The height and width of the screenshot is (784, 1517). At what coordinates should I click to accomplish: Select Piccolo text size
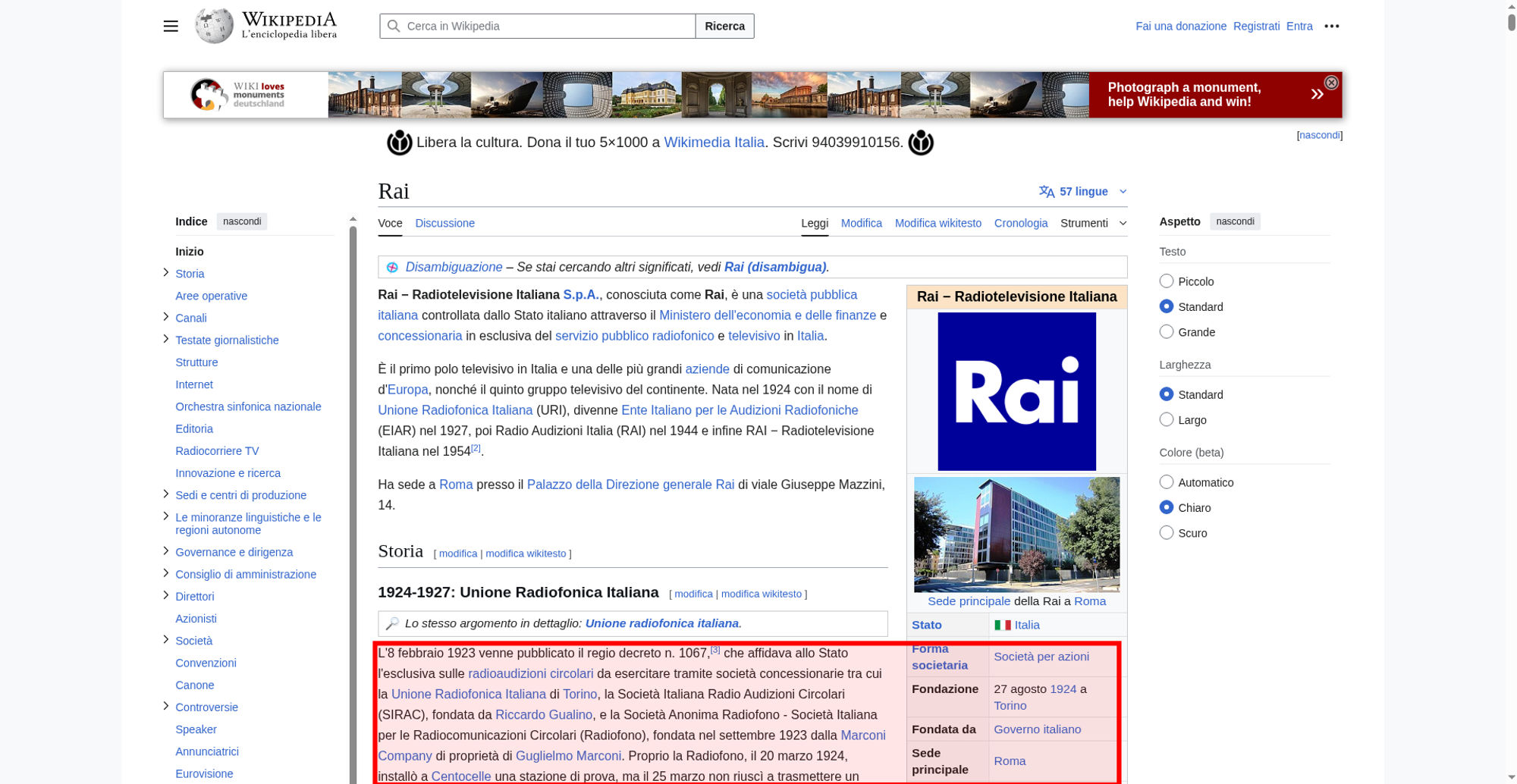point(1167,281)
